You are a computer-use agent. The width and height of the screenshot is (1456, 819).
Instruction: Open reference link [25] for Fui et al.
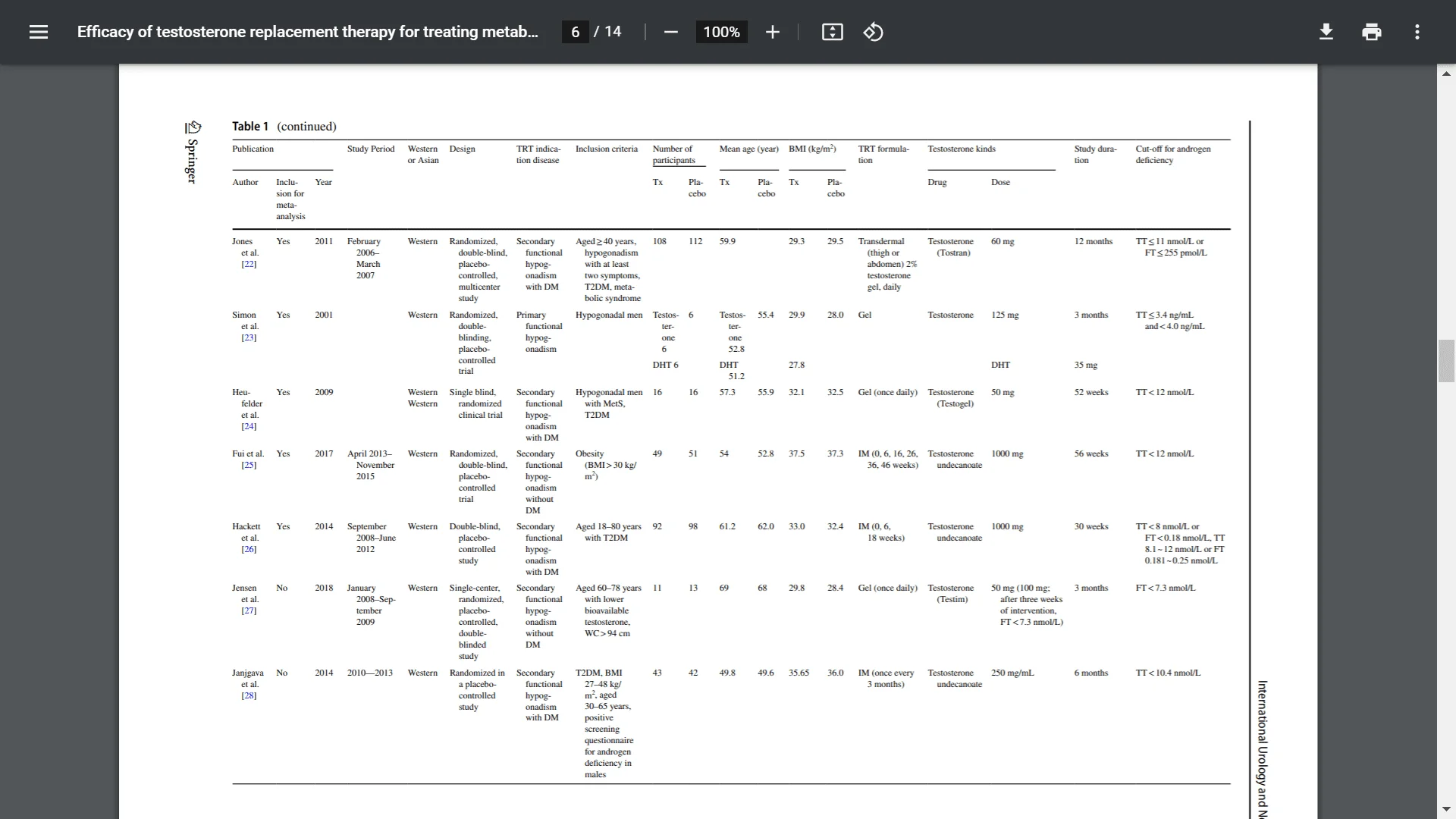coord(249,465)
